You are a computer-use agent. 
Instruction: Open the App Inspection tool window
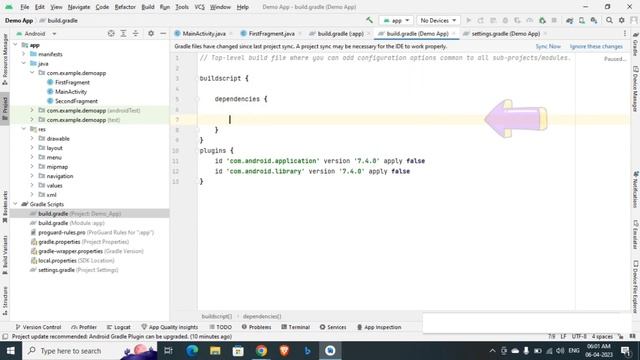[379, 327]
